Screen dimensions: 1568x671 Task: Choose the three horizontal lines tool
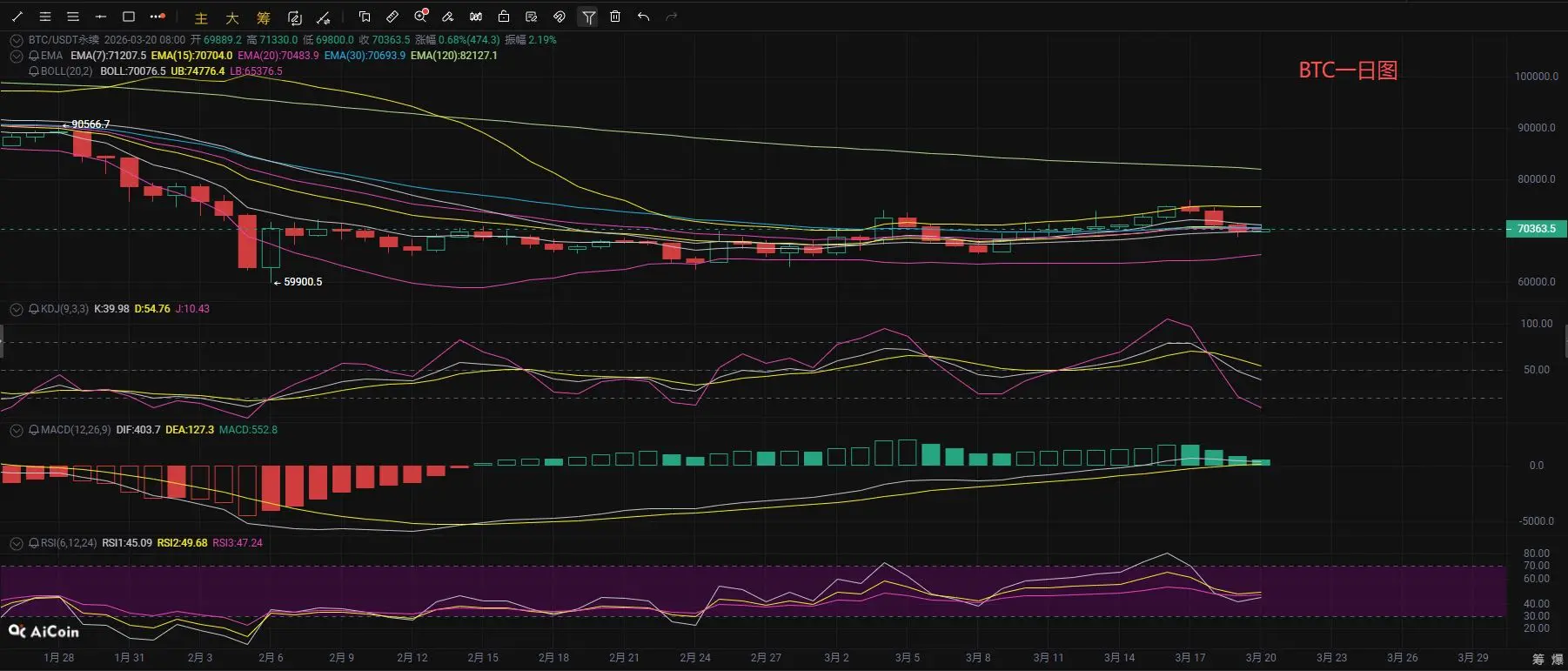[73, 17]
